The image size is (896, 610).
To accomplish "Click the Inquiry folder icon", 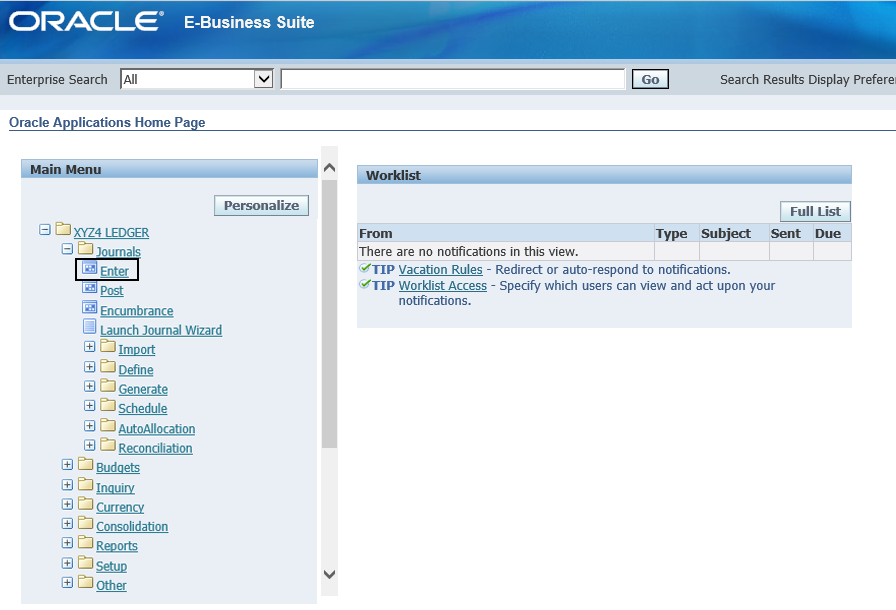I will 86,484.
